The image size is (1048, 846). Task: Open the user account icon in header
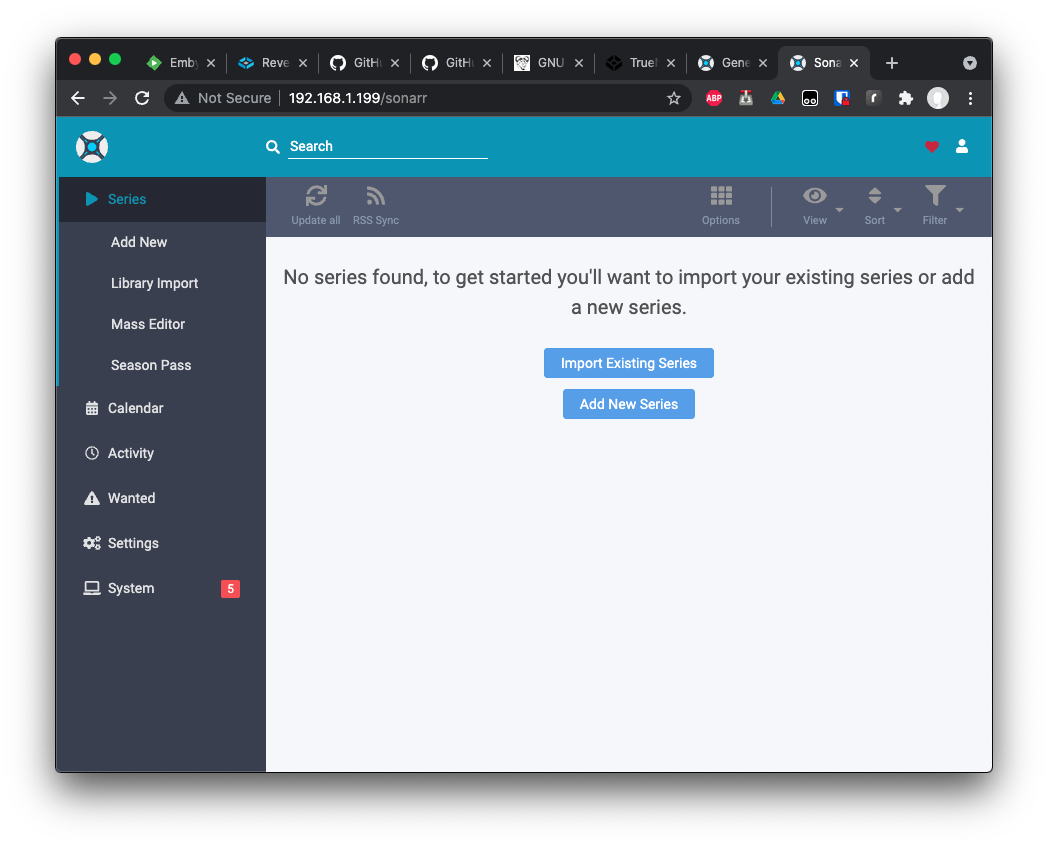(x=962, y=146)
